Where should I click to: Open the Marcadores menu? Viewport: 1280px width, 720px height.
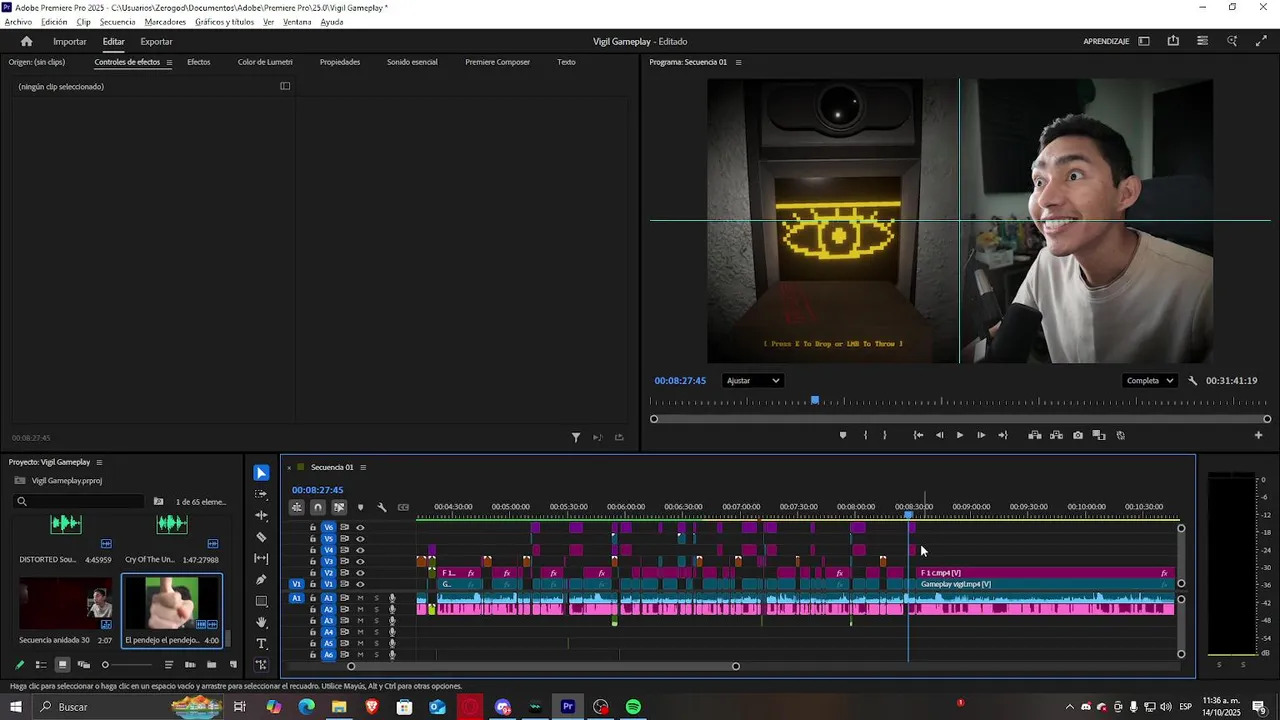165,22
